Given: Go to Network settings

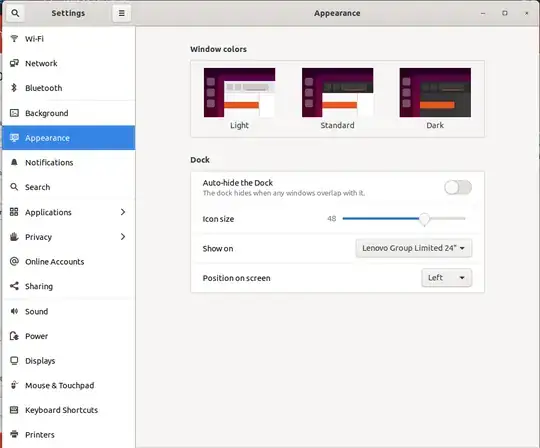Looking at the screenshot, I should click(x=69, y=63).
